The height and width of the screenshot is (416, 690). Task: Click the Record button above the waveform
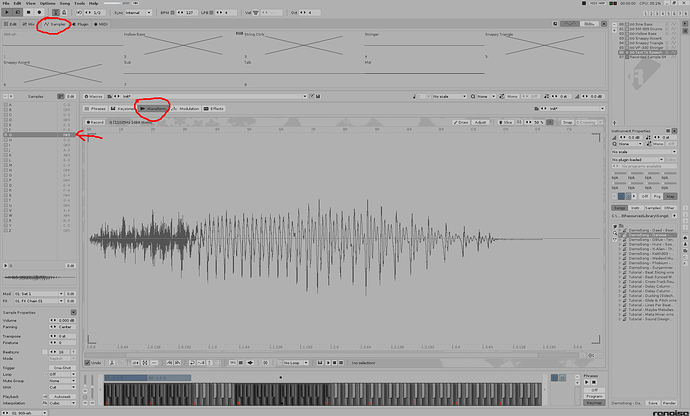[x=95, y=122]
